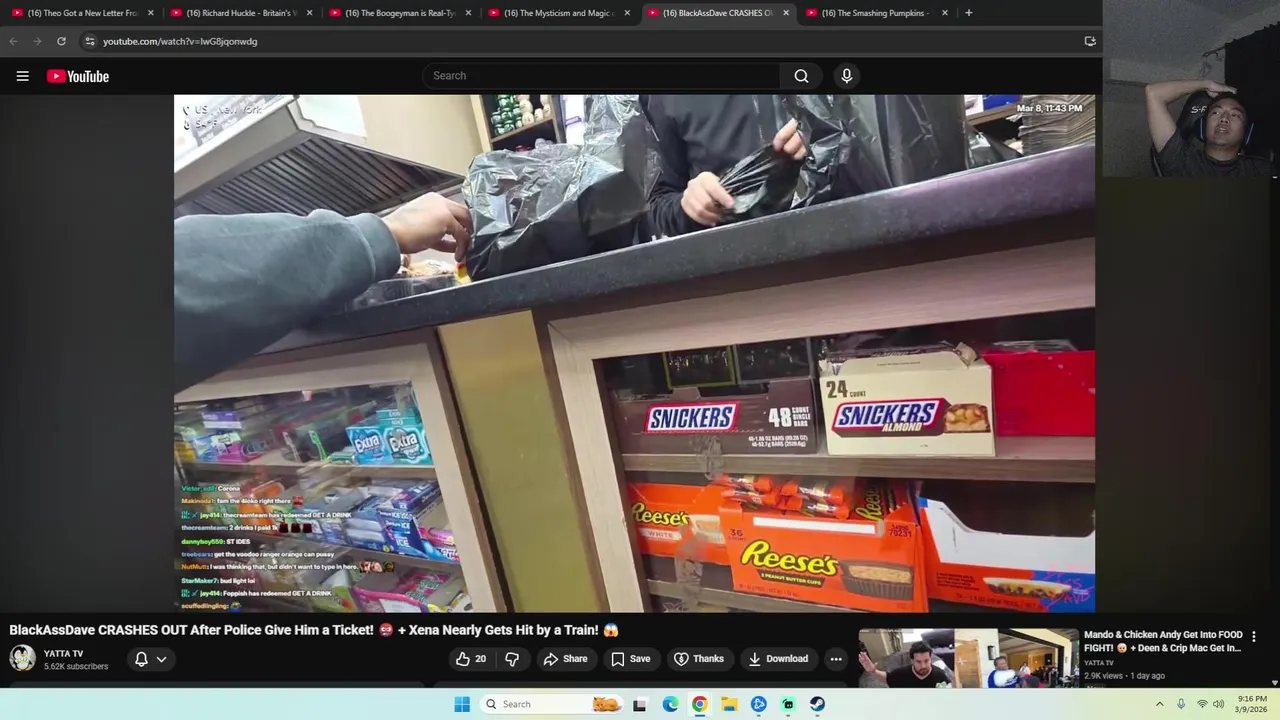Open options menu for suggested video
This screenshot has height=720, width=1280.
pos(1253,636)
